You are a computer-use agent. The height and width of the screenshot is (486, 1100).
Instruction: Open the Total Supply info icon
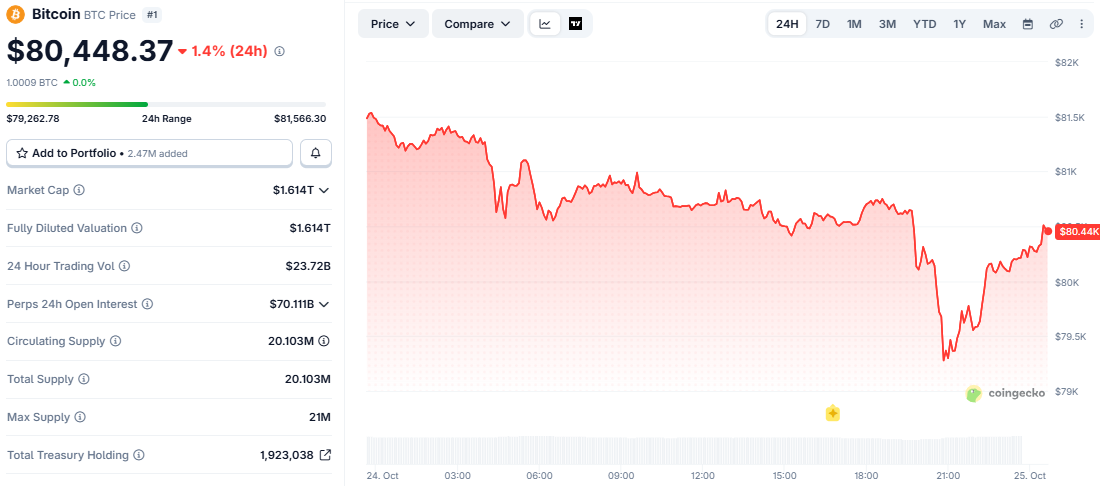[84, 379]
